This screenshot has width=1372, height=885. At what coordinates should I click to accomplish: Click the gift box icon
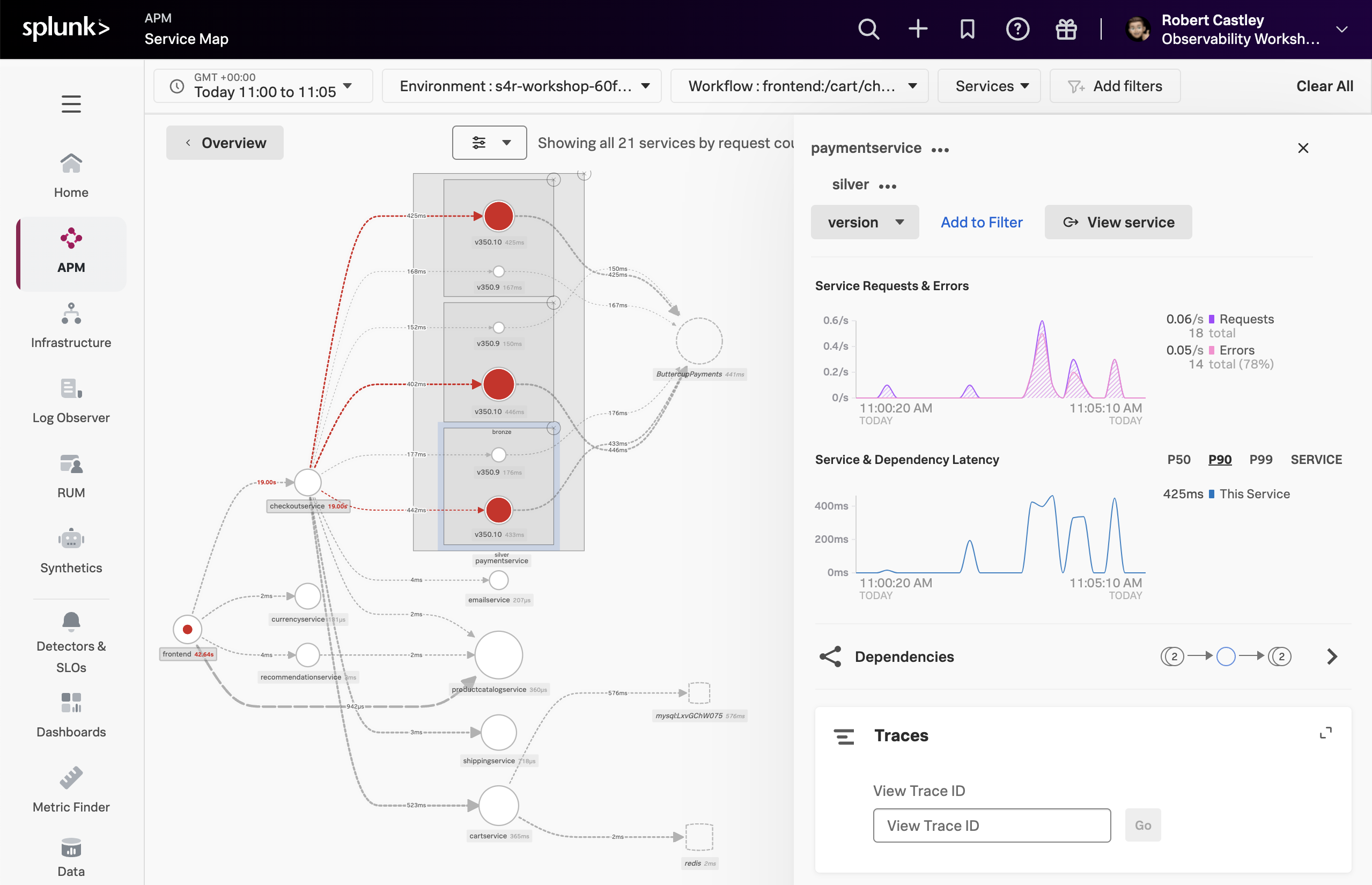1066,29
